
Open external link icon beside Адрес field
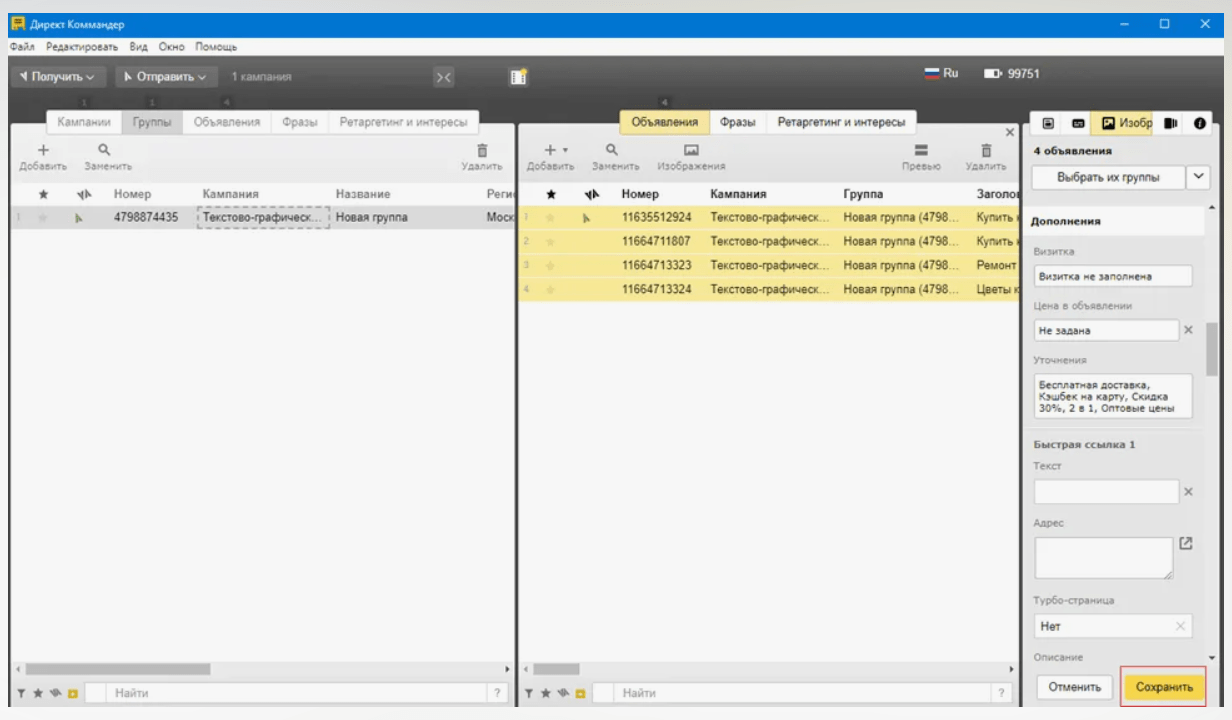1186,543
